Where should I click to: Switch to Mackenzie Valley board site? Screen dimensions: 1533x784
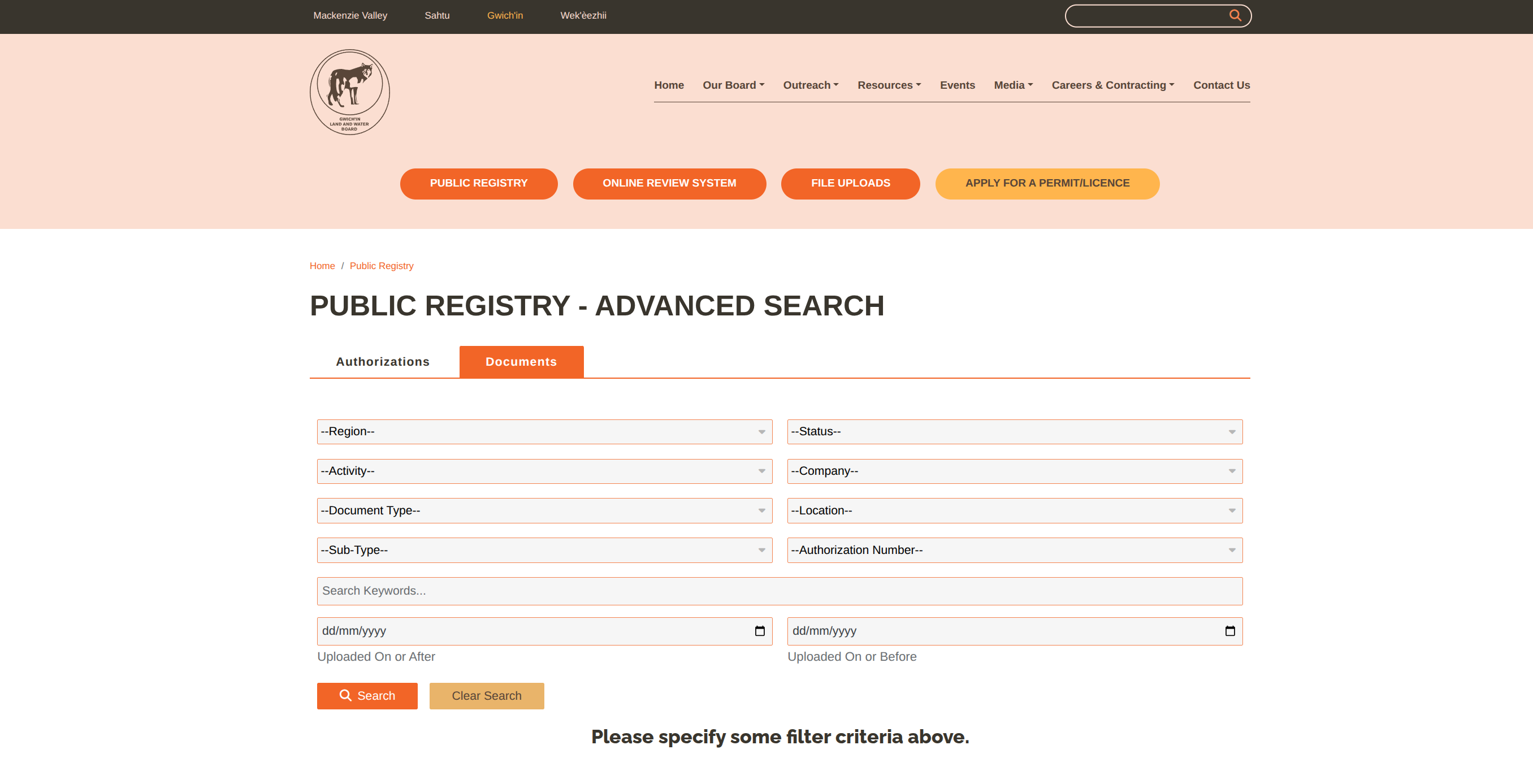(x=350, y=15)
